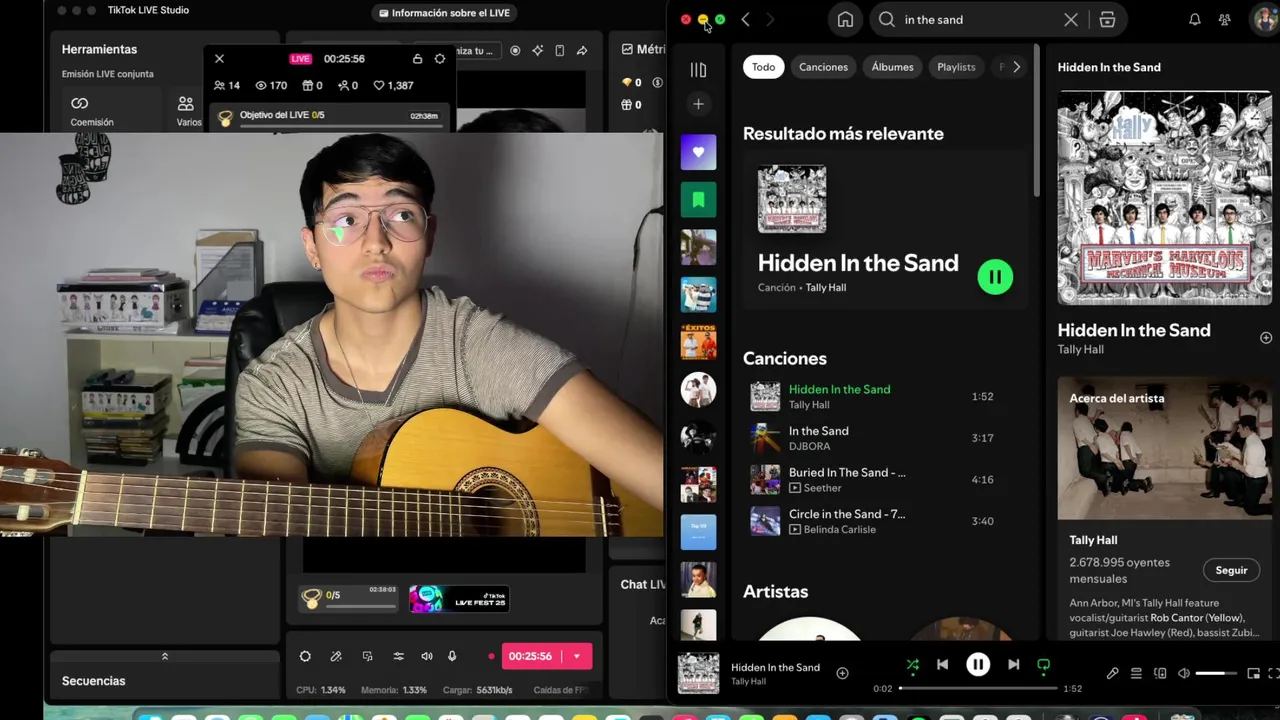The height and width of the screenshot is (720, 1280).
Task: Open Connect to a device icon
Action: tap(1160, 674)
